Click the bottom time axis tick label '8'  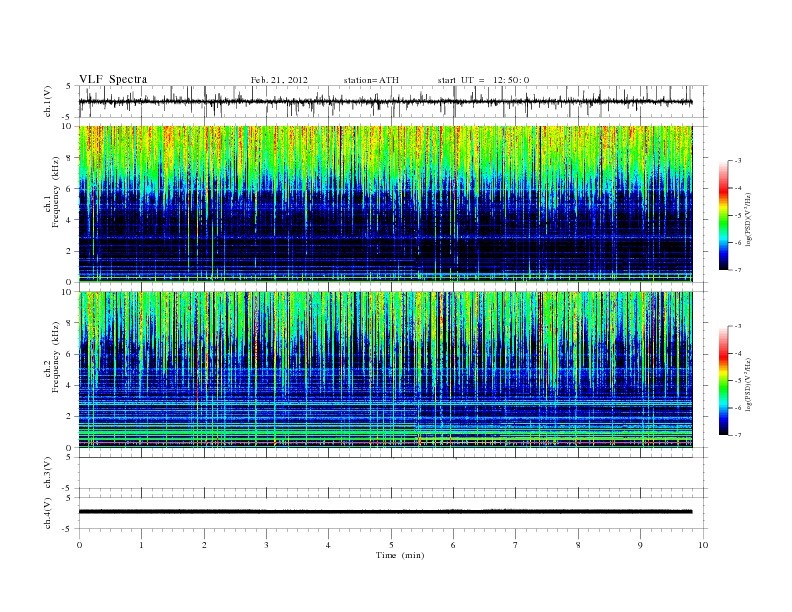(578, 545)
